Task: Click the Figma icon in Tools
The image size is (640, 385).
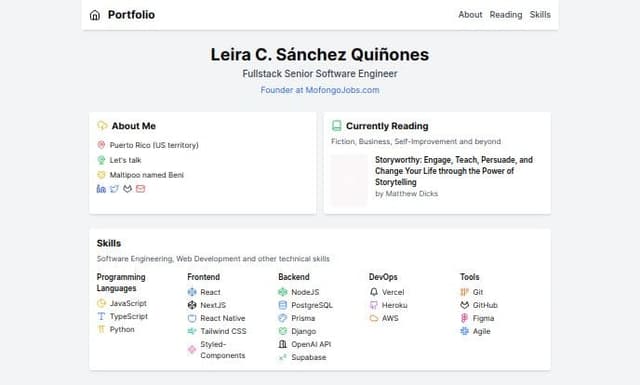Action: point(464,318)
